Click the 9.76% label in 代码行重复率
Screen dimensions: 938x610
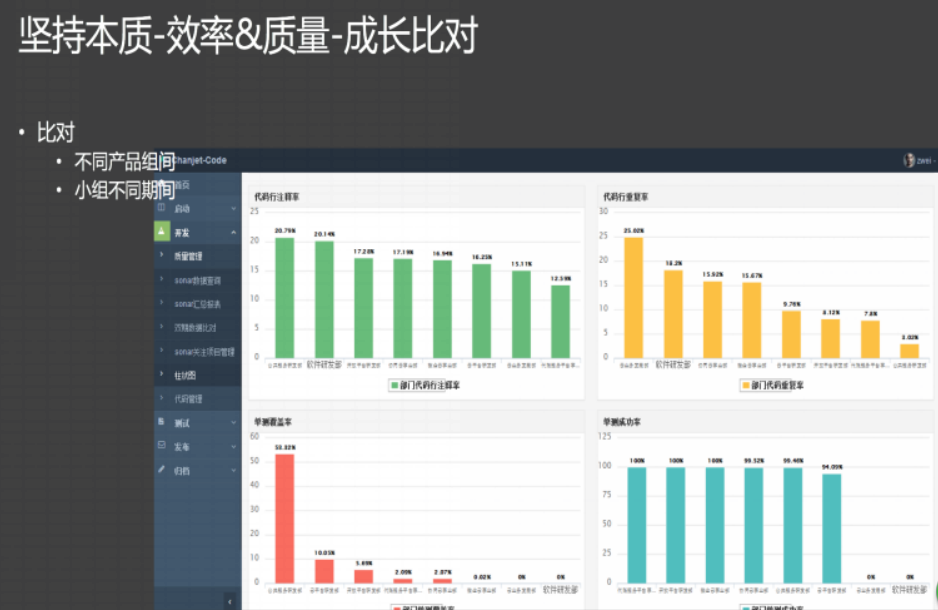(x=791, y=304)
